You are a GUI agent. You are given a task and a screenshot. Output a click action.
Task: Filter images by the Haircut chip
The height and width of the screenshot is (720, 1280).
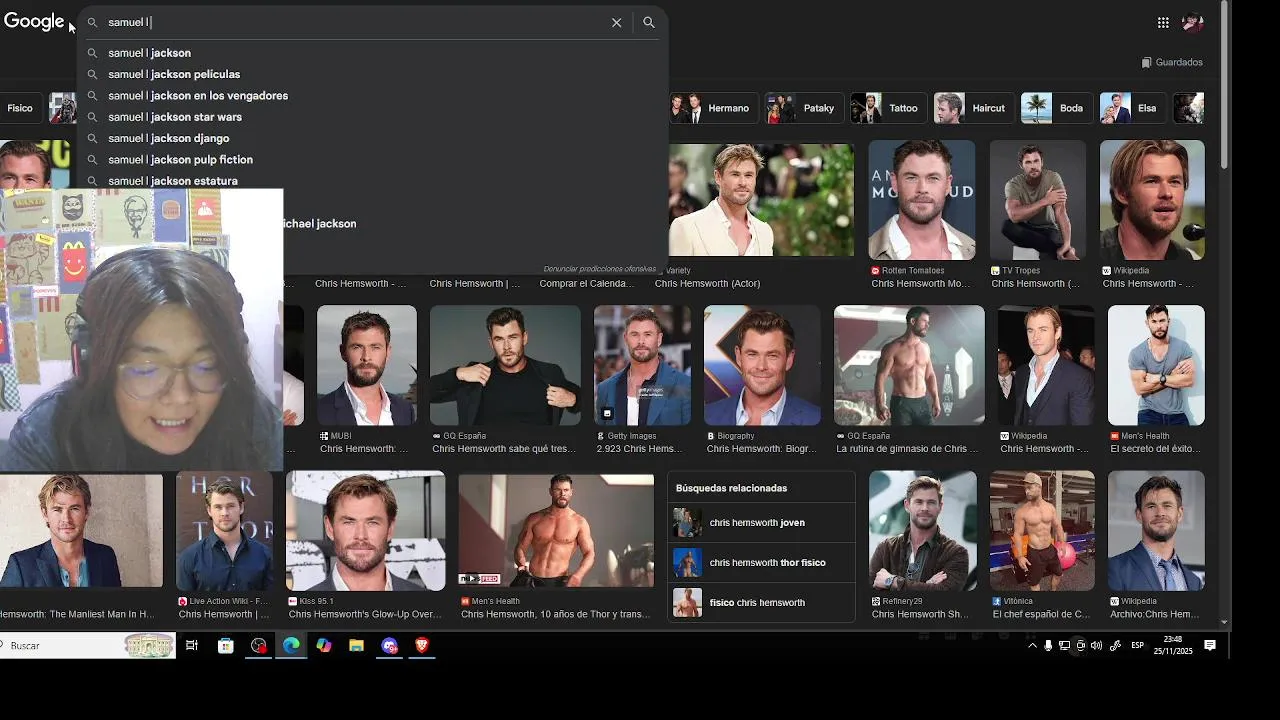974,108
